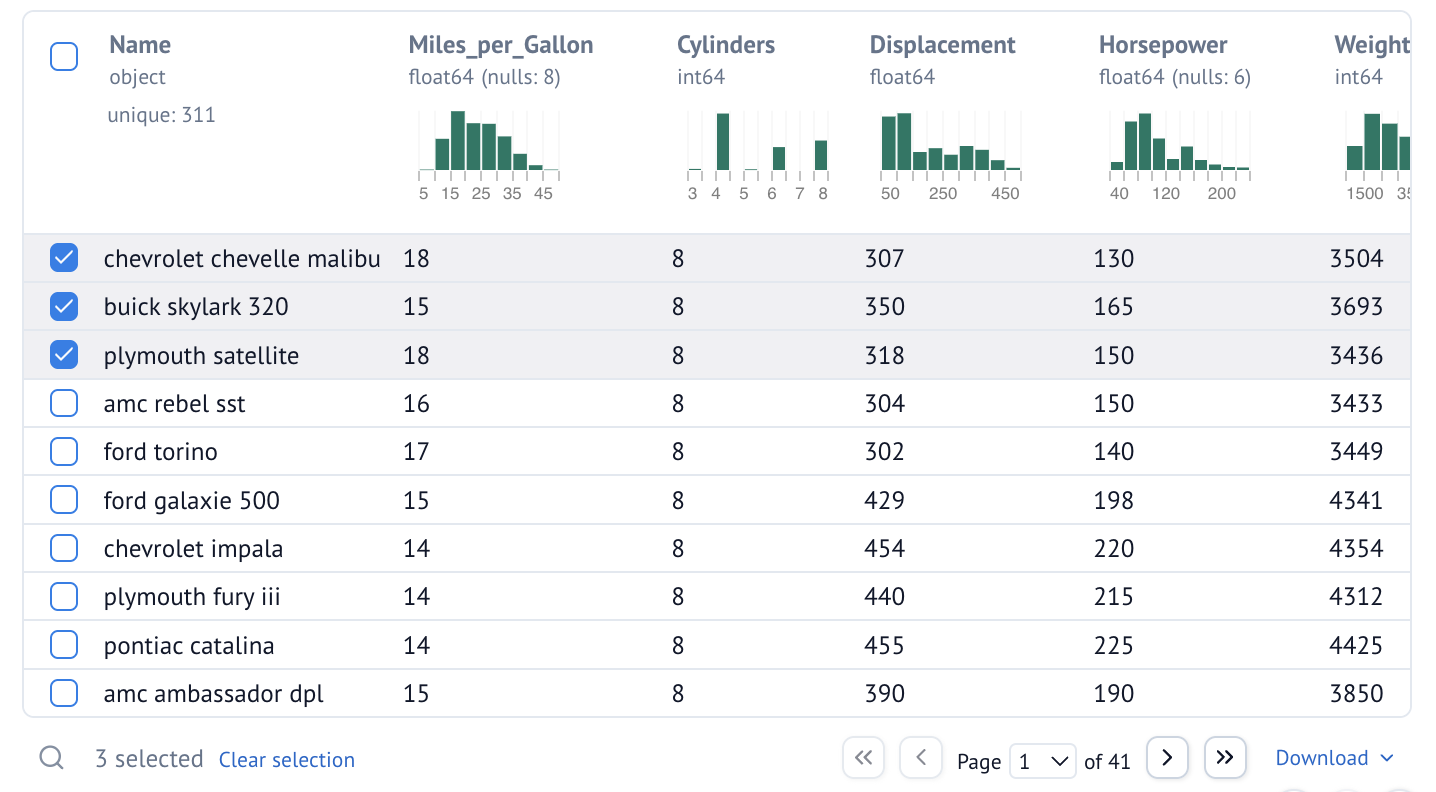
Task: Select the amc rebel sst row checkbox
Action: point(64,404)
